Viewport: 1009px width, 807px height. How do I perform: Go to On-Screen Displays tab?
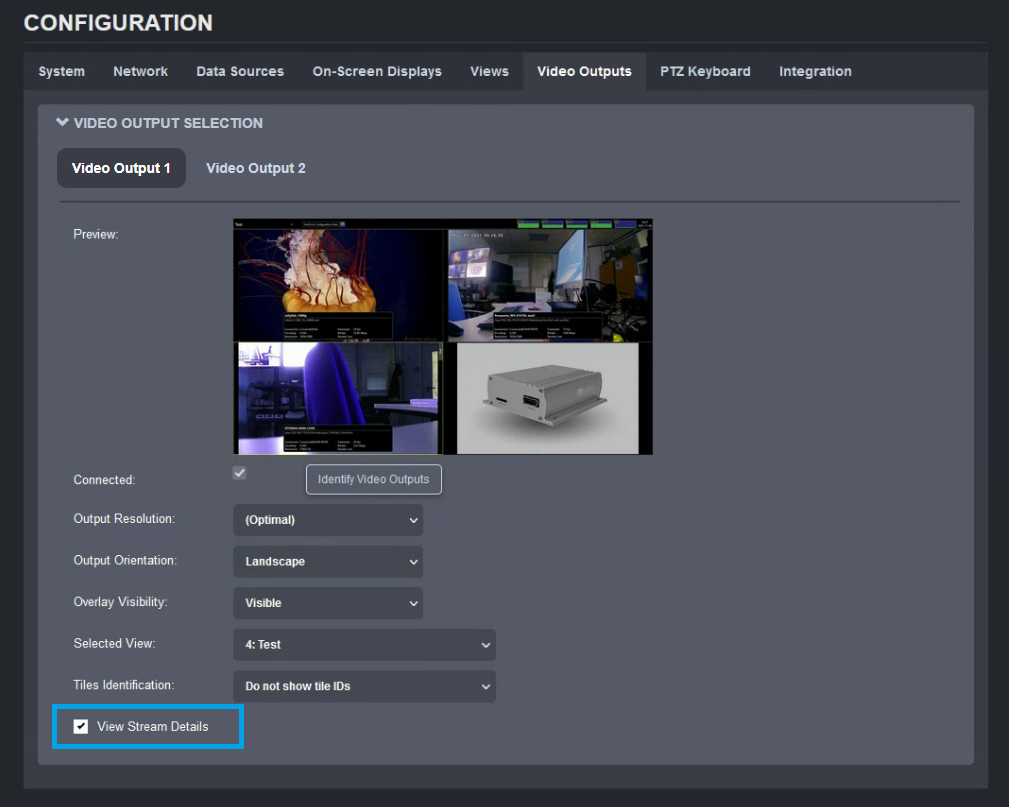coord(377,71)
